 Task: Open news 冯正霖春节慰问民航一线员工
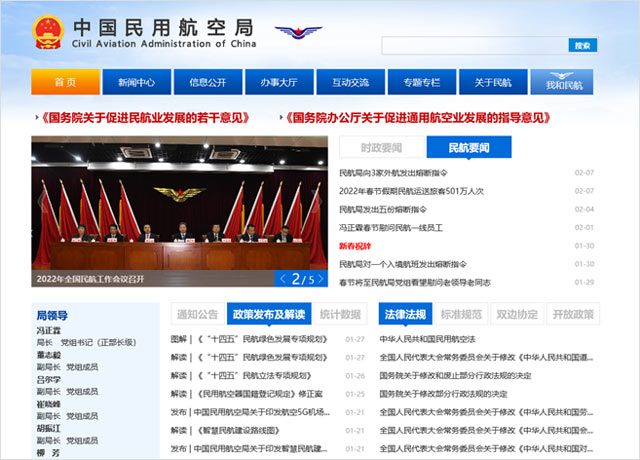[391, 228]
